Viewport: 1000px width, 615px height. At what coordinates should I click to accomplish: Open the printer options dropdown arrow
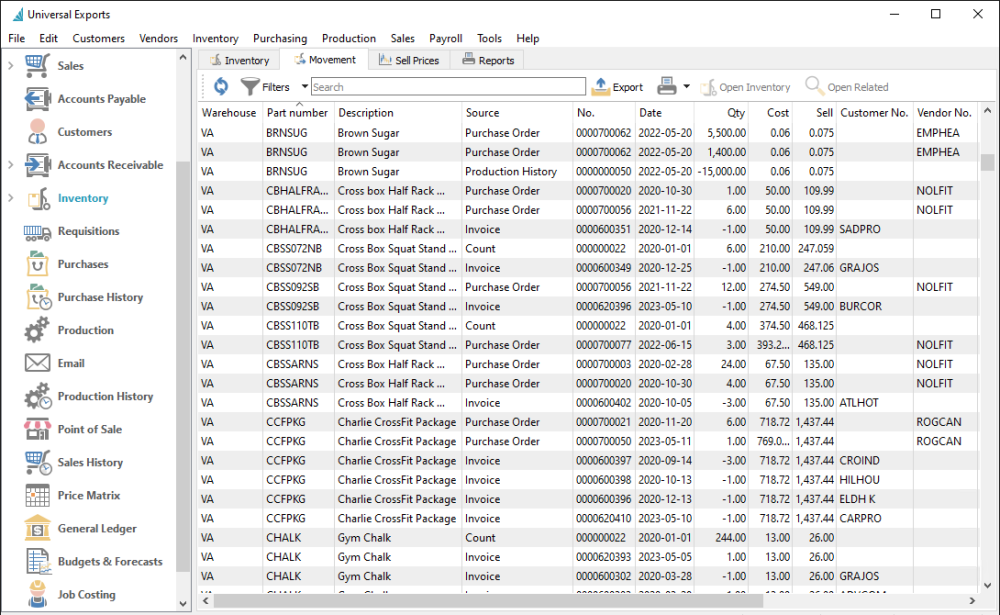click(686, 87)
